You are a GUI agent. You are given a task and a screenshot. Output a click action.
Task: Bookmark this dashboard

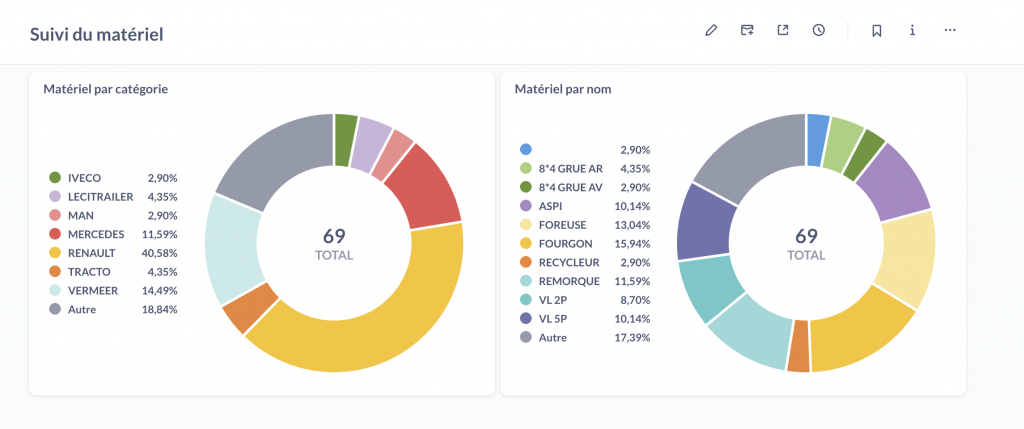[x=877, y=30]
